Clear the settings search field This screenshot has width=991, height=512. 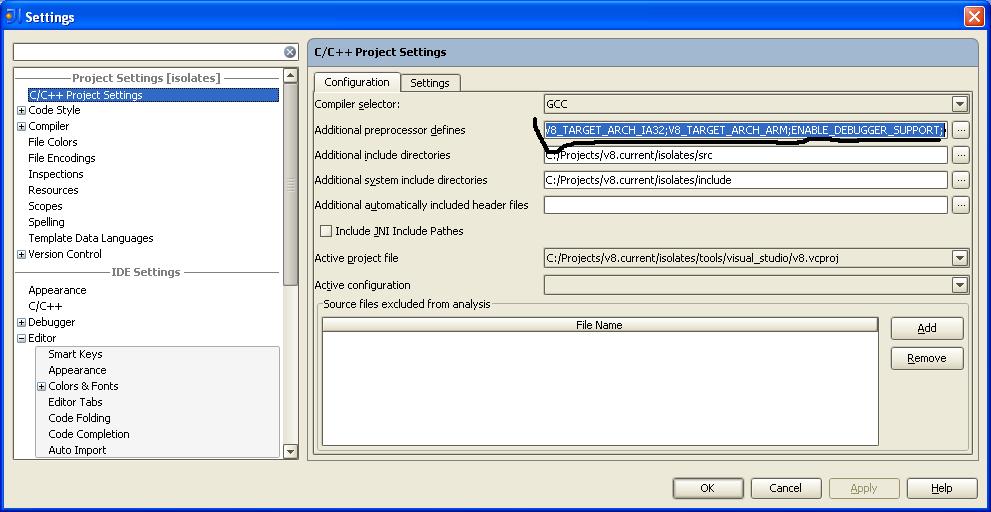click(289, 52)
